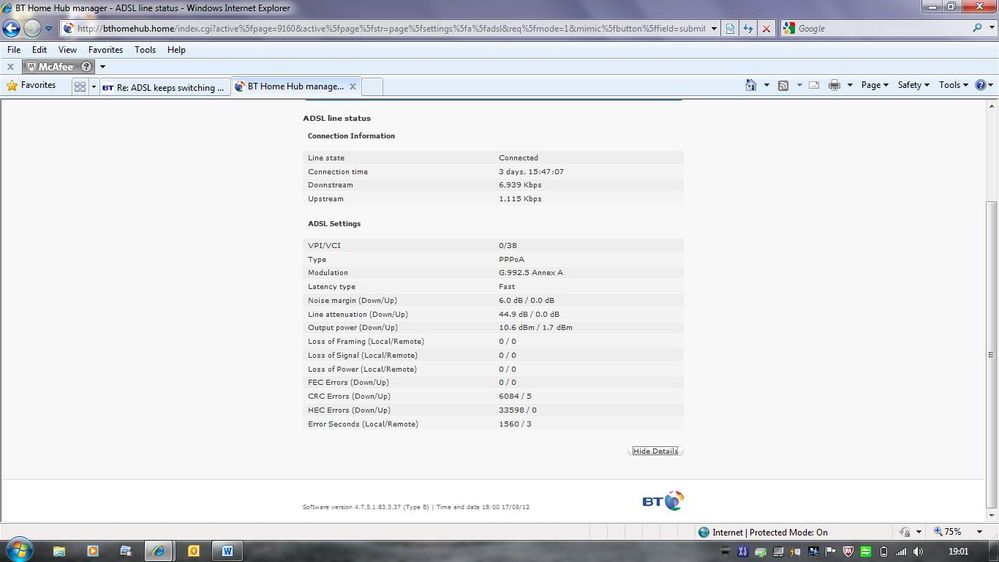This screenshot has height=562, width=999.
Task: Click the Internet Explorer taskbar button
Action: [x=159, y=551]
